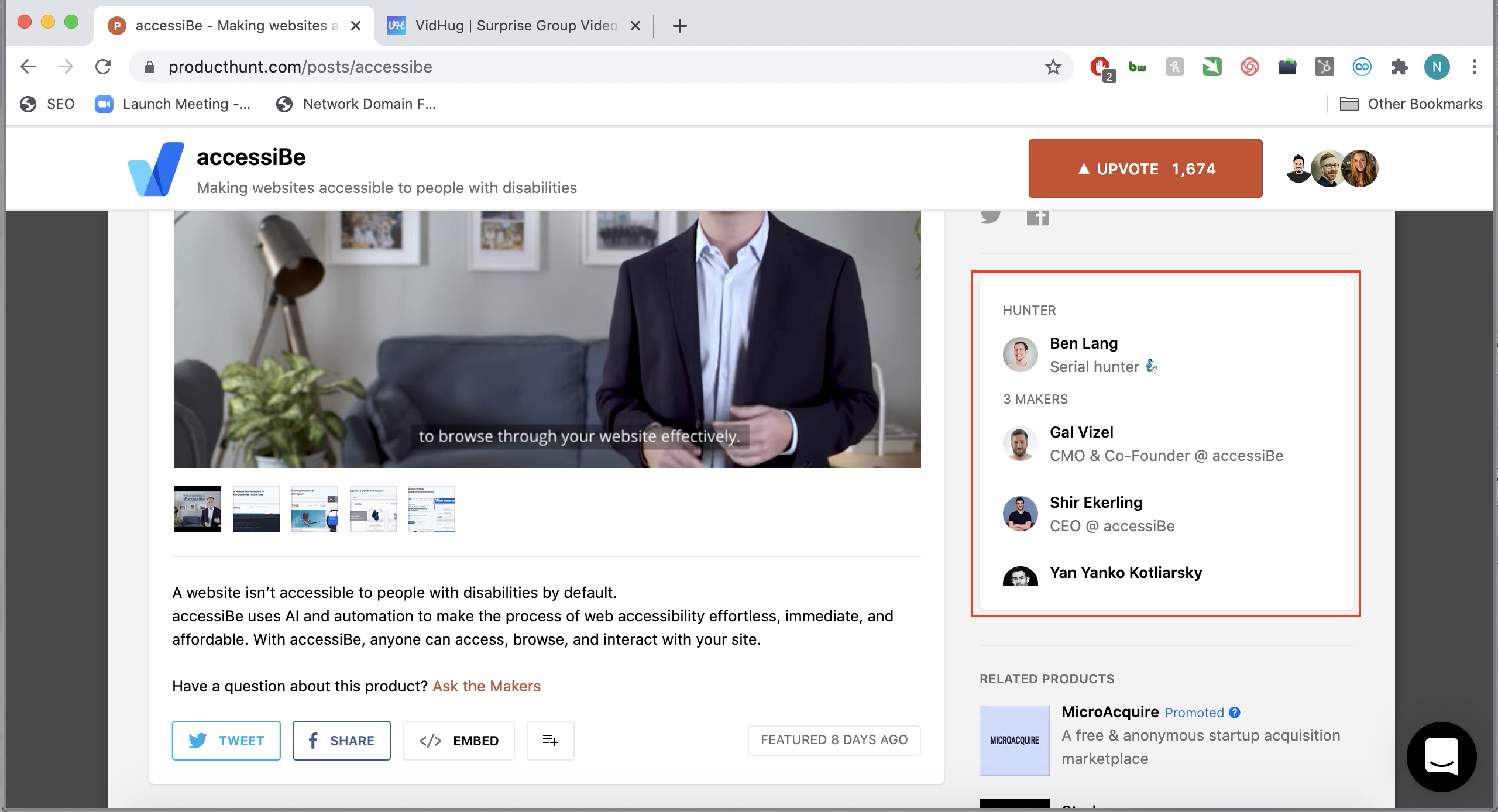Open the SEO bookmark
The image size is (1498, 812).
tap(47, 104)
